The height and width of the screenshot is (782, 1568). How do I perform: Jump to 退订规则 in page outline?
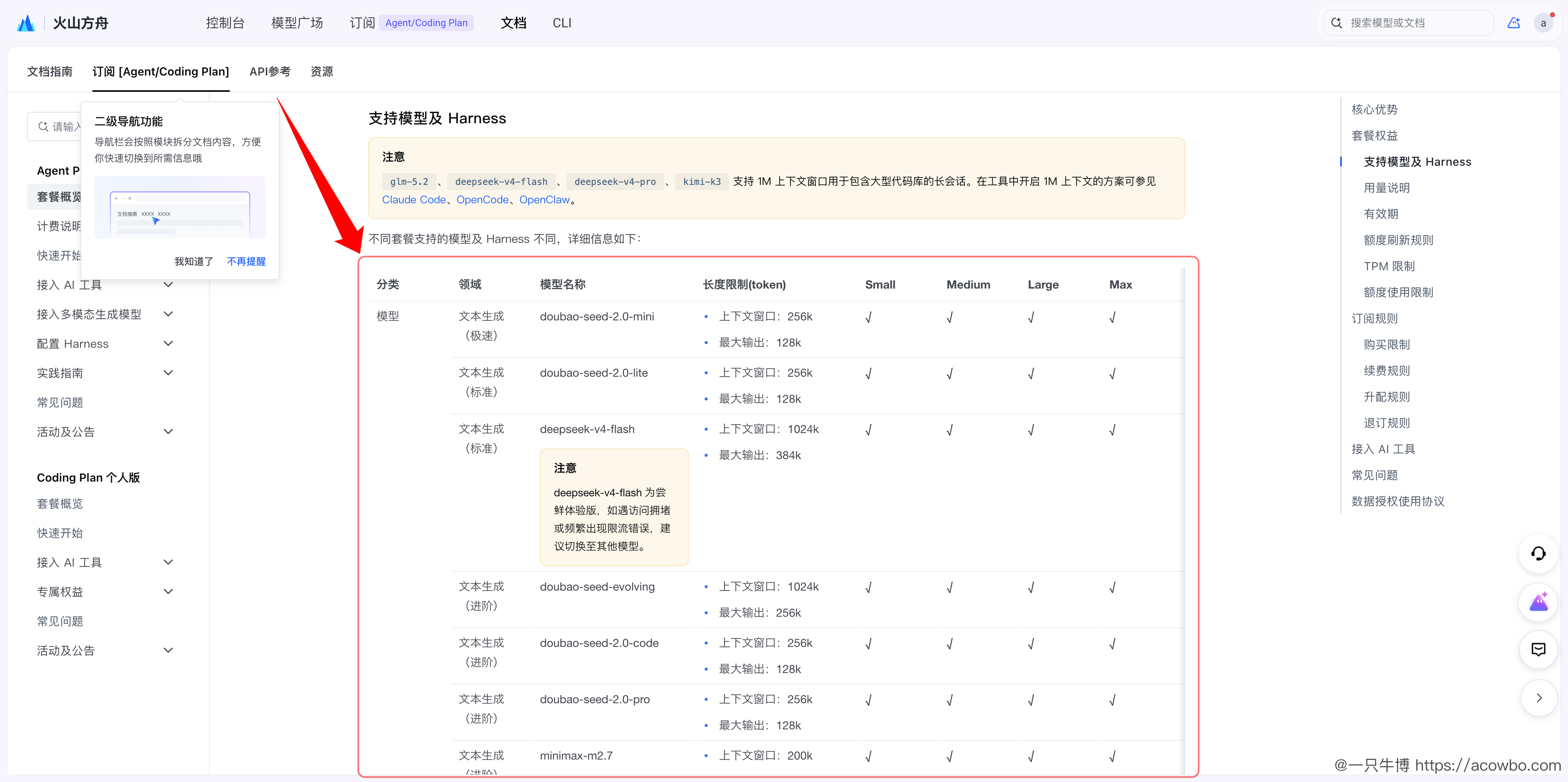[x=1387, y=423]
